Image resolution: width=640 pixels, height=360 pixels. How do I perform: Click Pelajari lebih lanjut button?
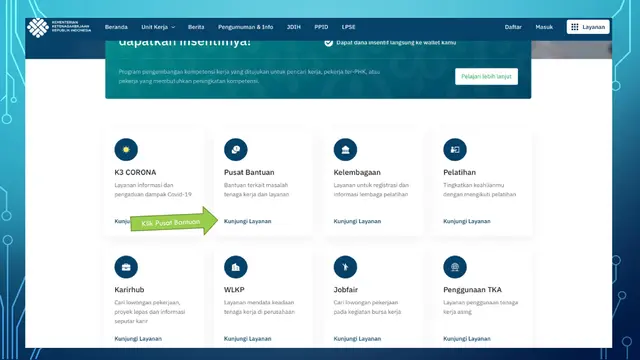pyautogui.click(x=487, y=76)
